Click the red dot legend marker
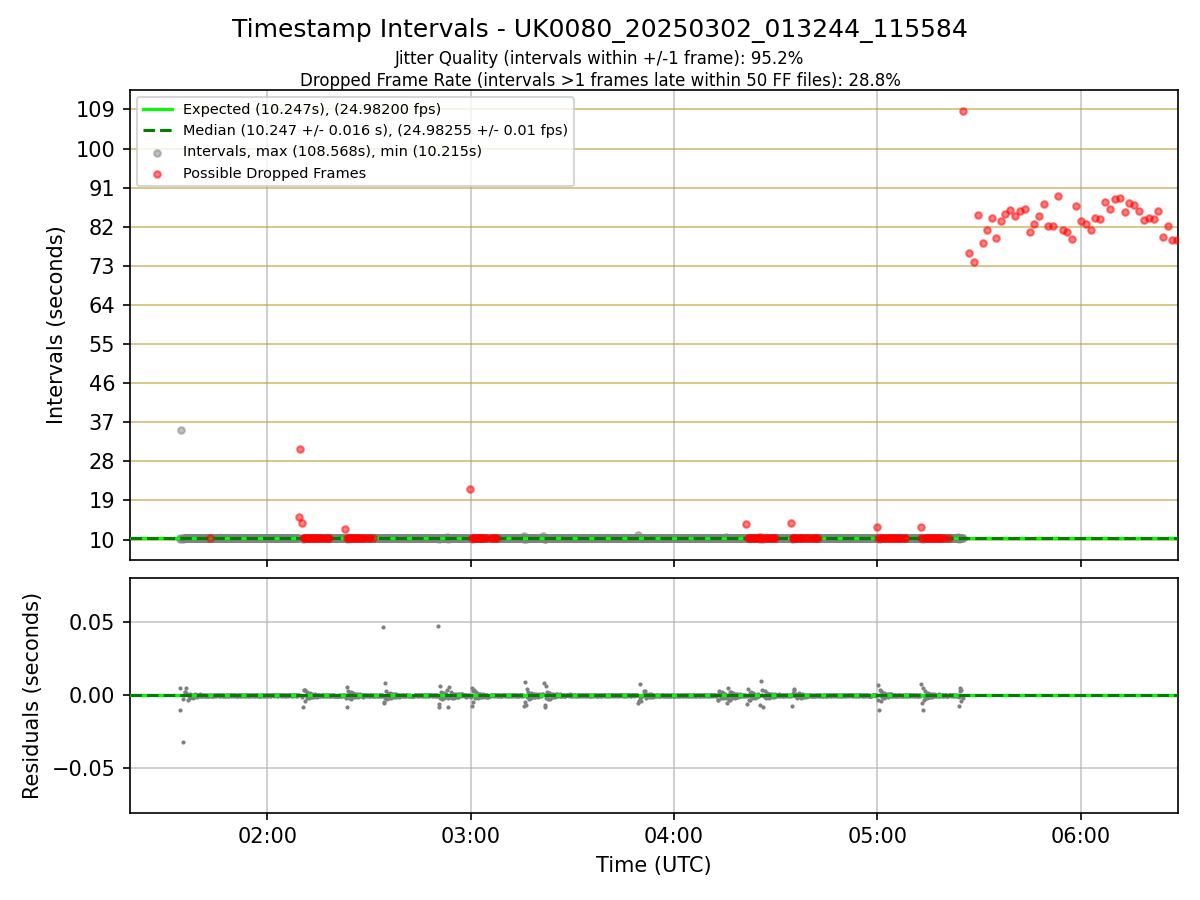1200x900 pixels. pos(157,173)
